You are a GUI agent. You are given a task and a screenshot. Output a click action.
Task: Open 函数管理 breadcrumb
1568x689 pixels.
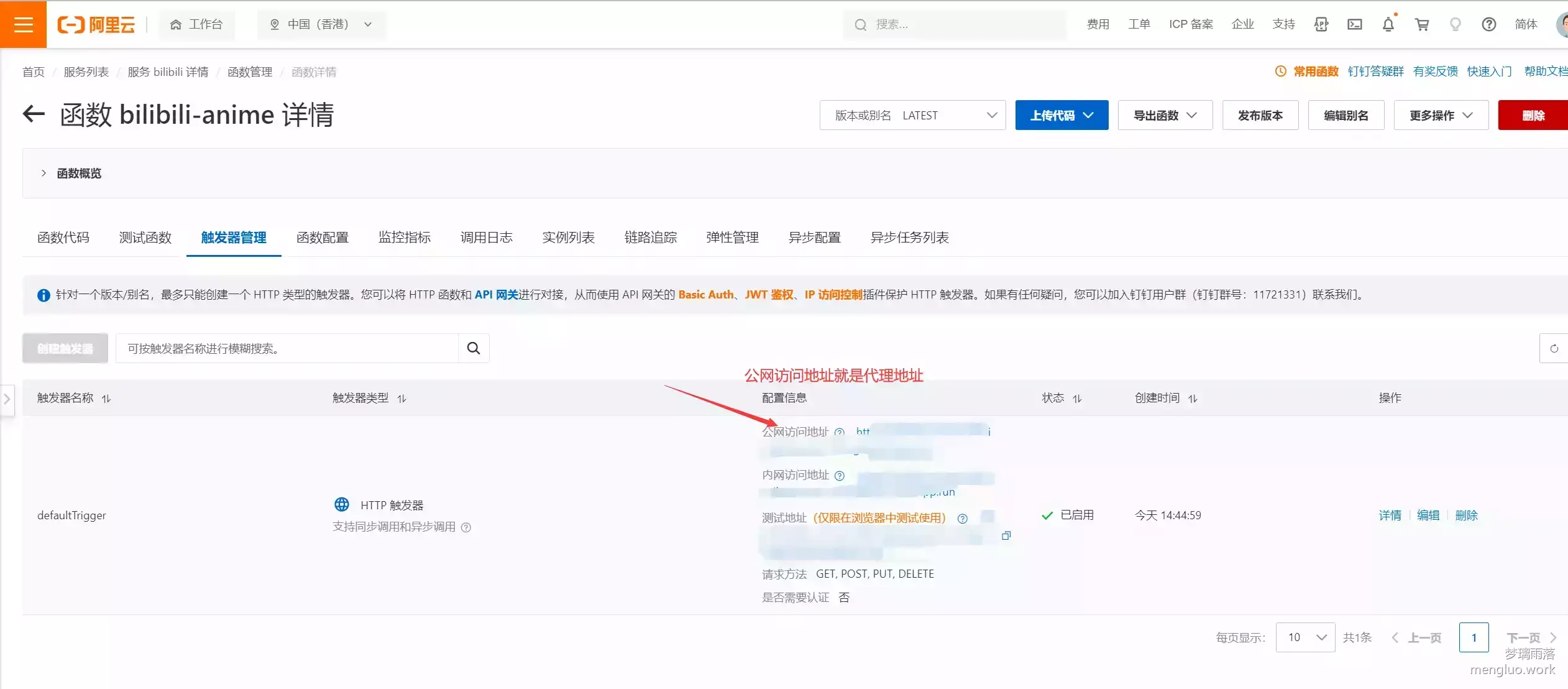(x=250, y=72)
